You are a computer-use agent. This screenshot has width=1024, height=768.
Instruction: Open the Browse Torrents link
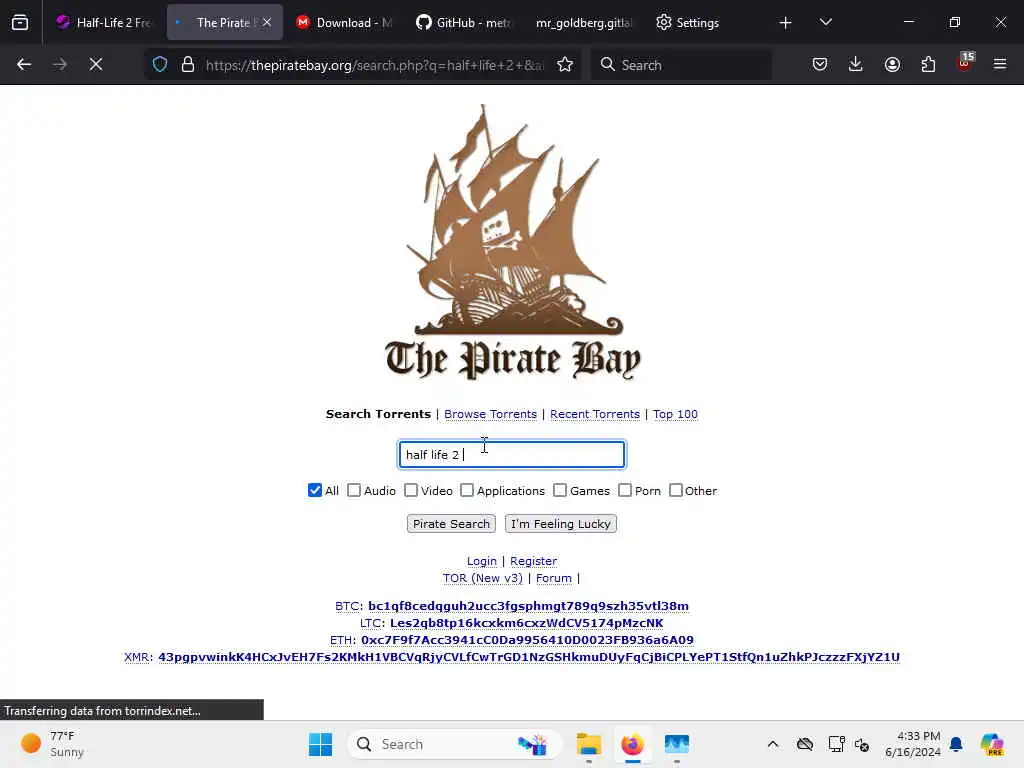[x=490, y=414]
